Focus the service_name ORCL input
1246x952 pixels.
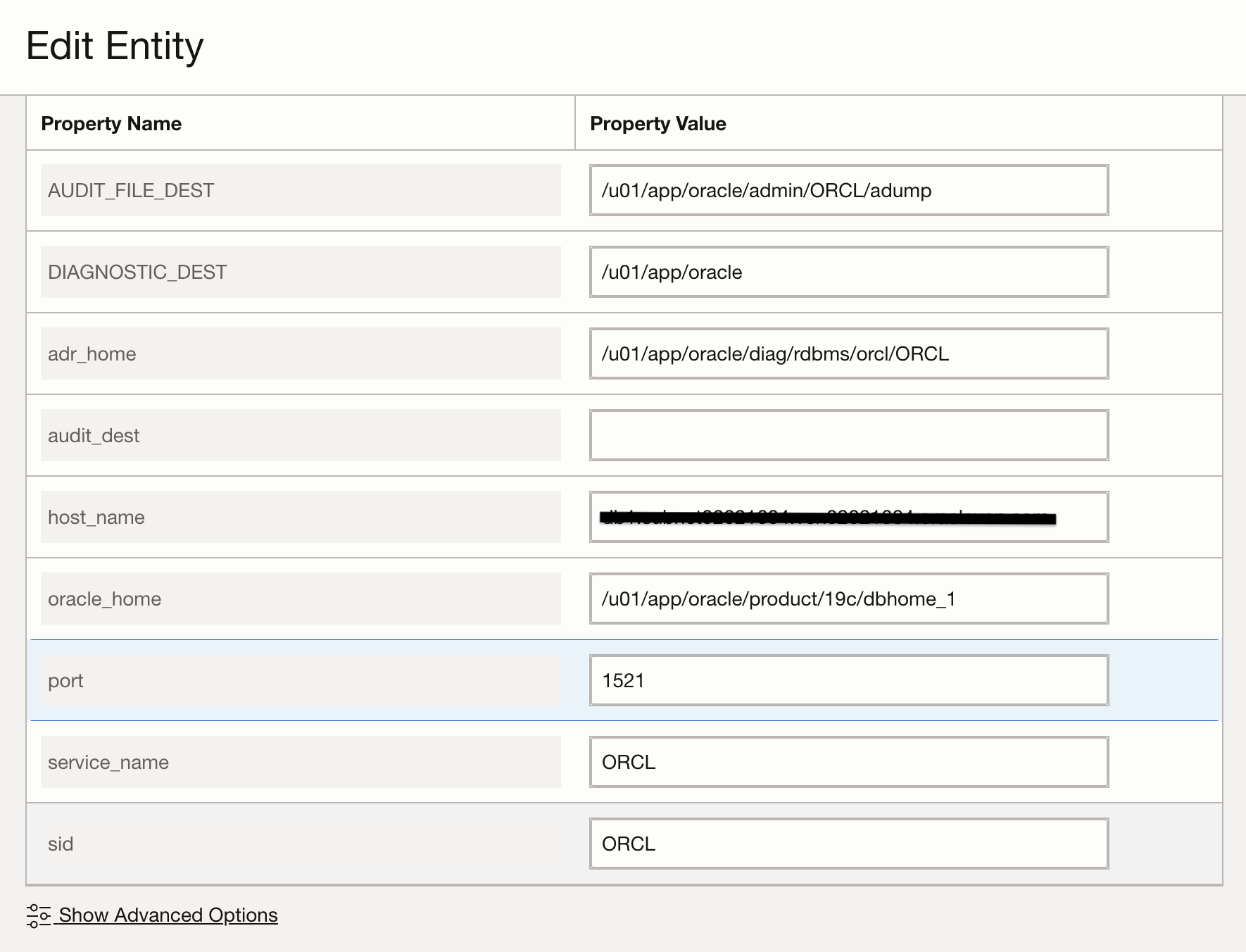tap(848, 762)
